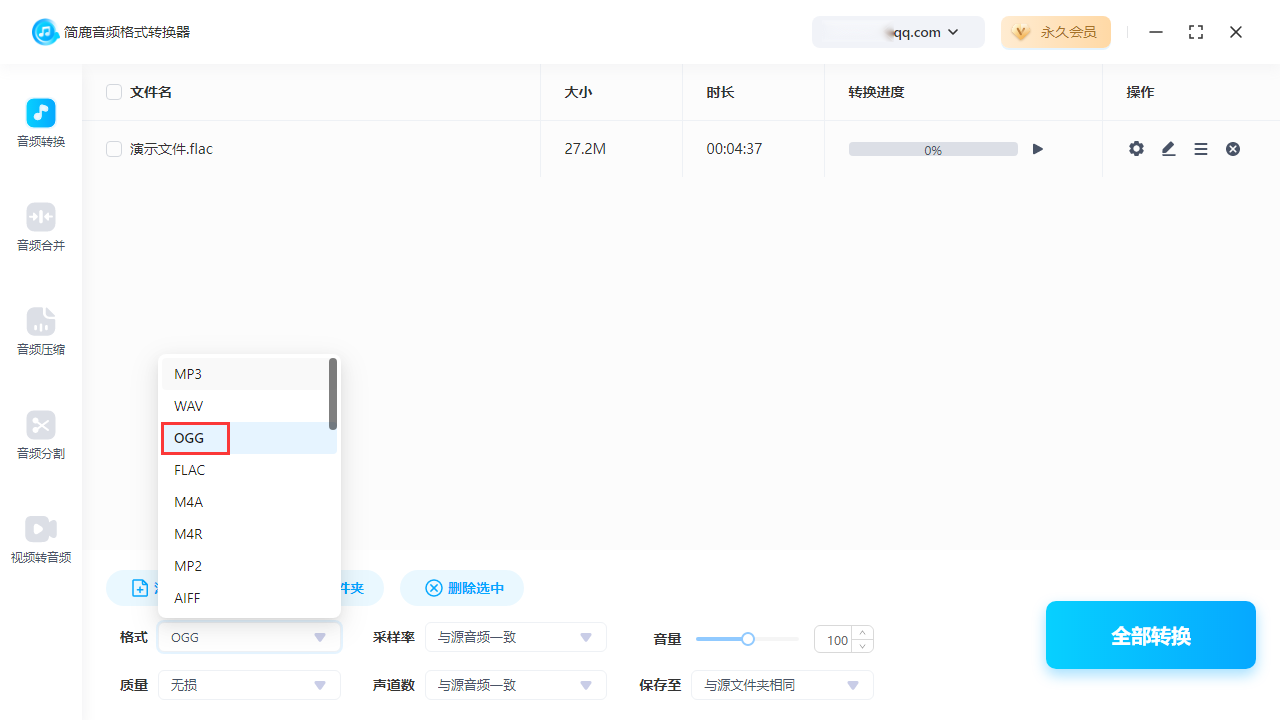Select the 音频合并 sidebar tool

(40, 225)
